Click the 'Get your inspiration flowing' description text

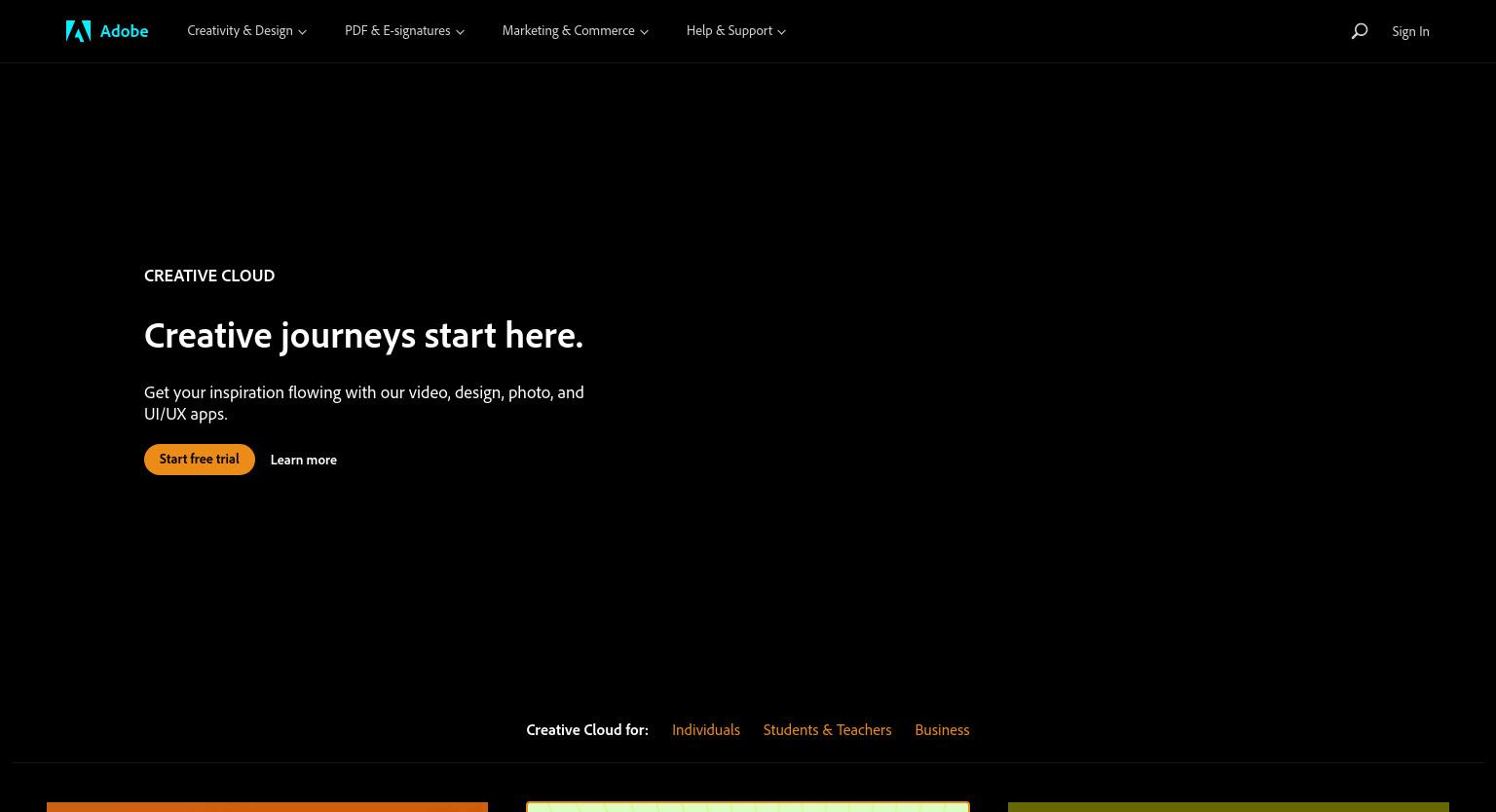point(364,402)
